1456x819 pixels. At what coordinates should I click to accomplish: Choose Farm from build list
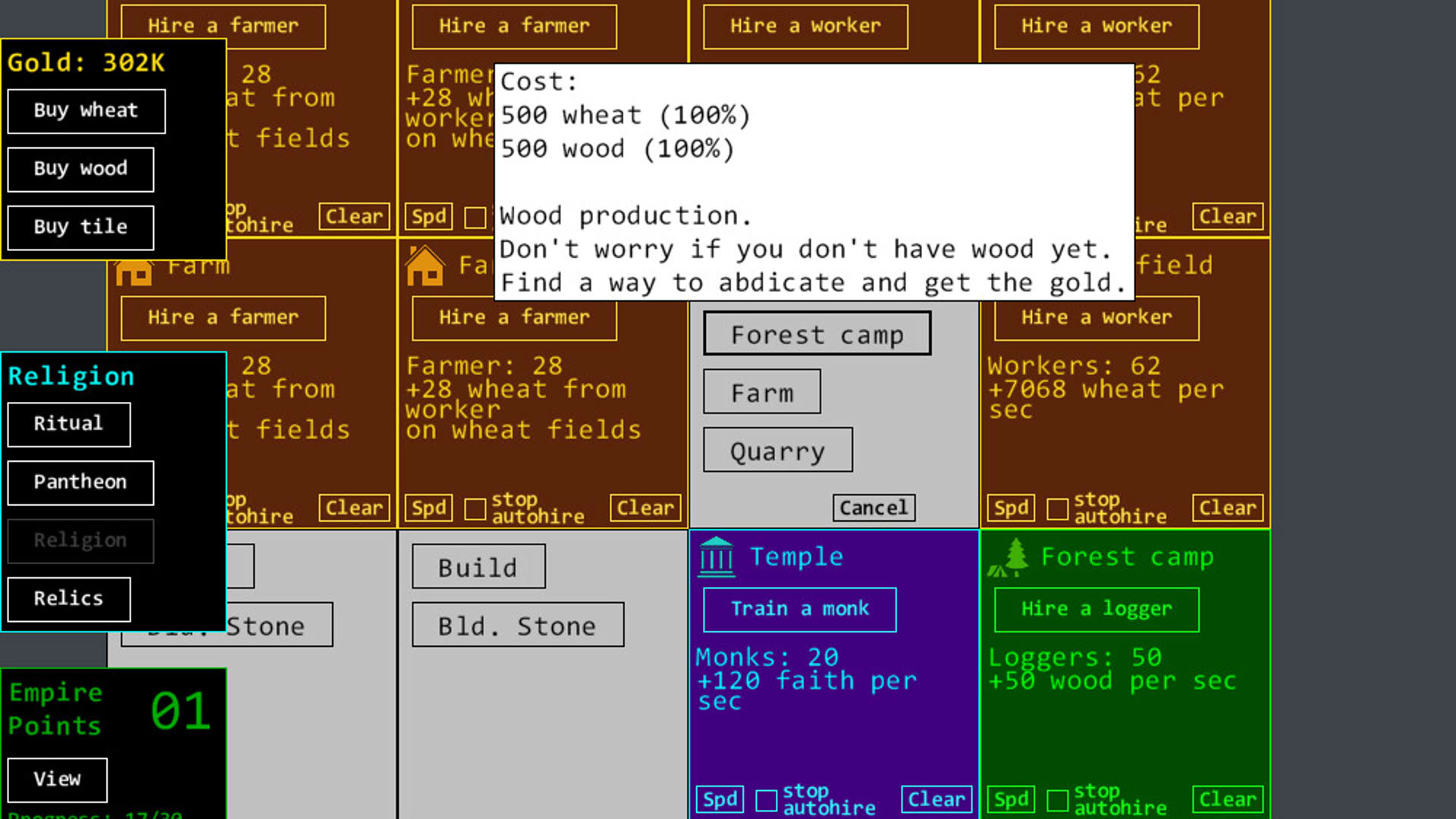click(762, 392)
